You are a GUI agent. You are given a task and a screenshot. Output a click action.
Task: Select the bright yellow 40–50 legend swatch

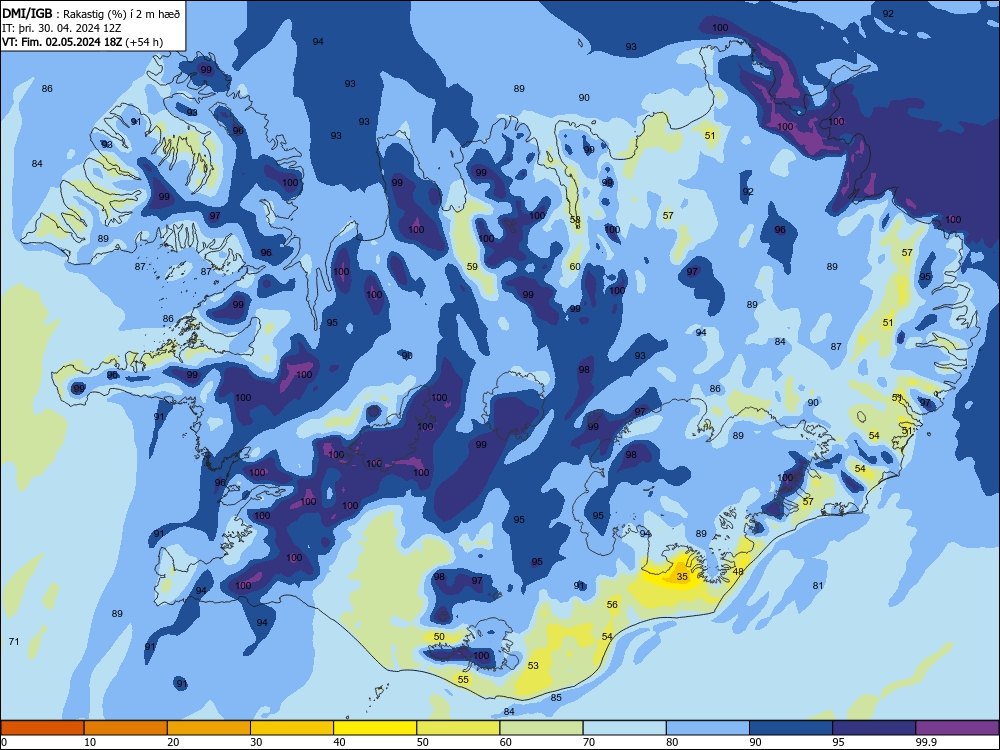pos(375,728)
